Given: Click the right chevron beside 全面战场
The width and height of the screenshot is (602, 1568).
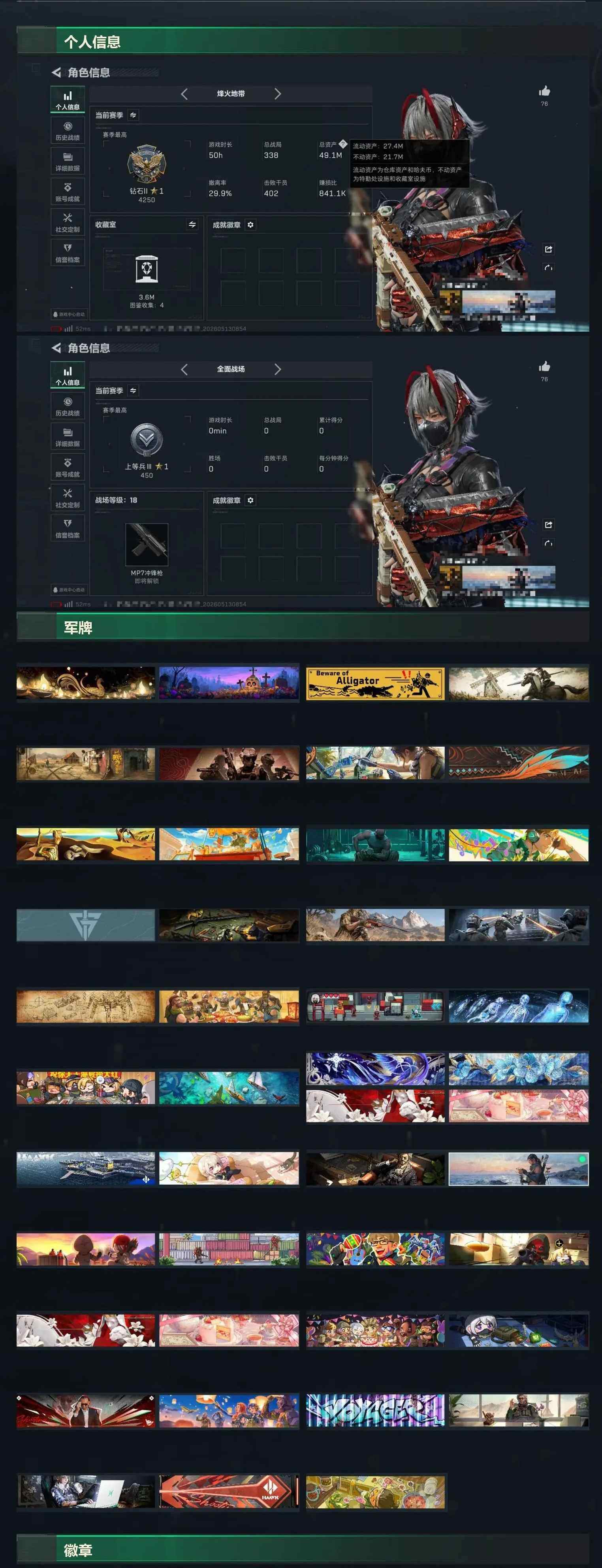Looking at the screenshot, I should click(x=277, y=370).
